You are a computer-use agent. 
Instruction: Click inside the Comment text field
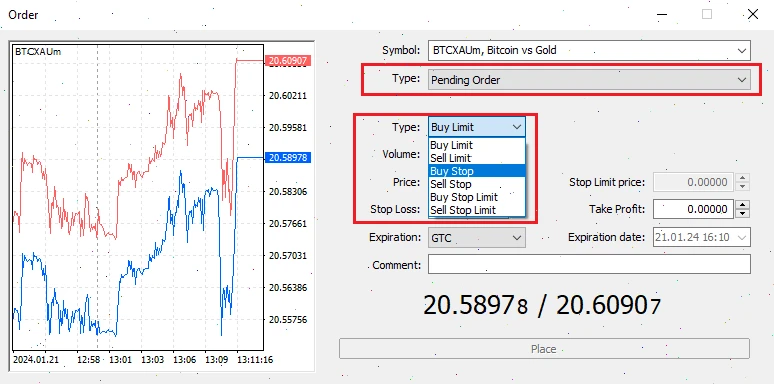589,264
